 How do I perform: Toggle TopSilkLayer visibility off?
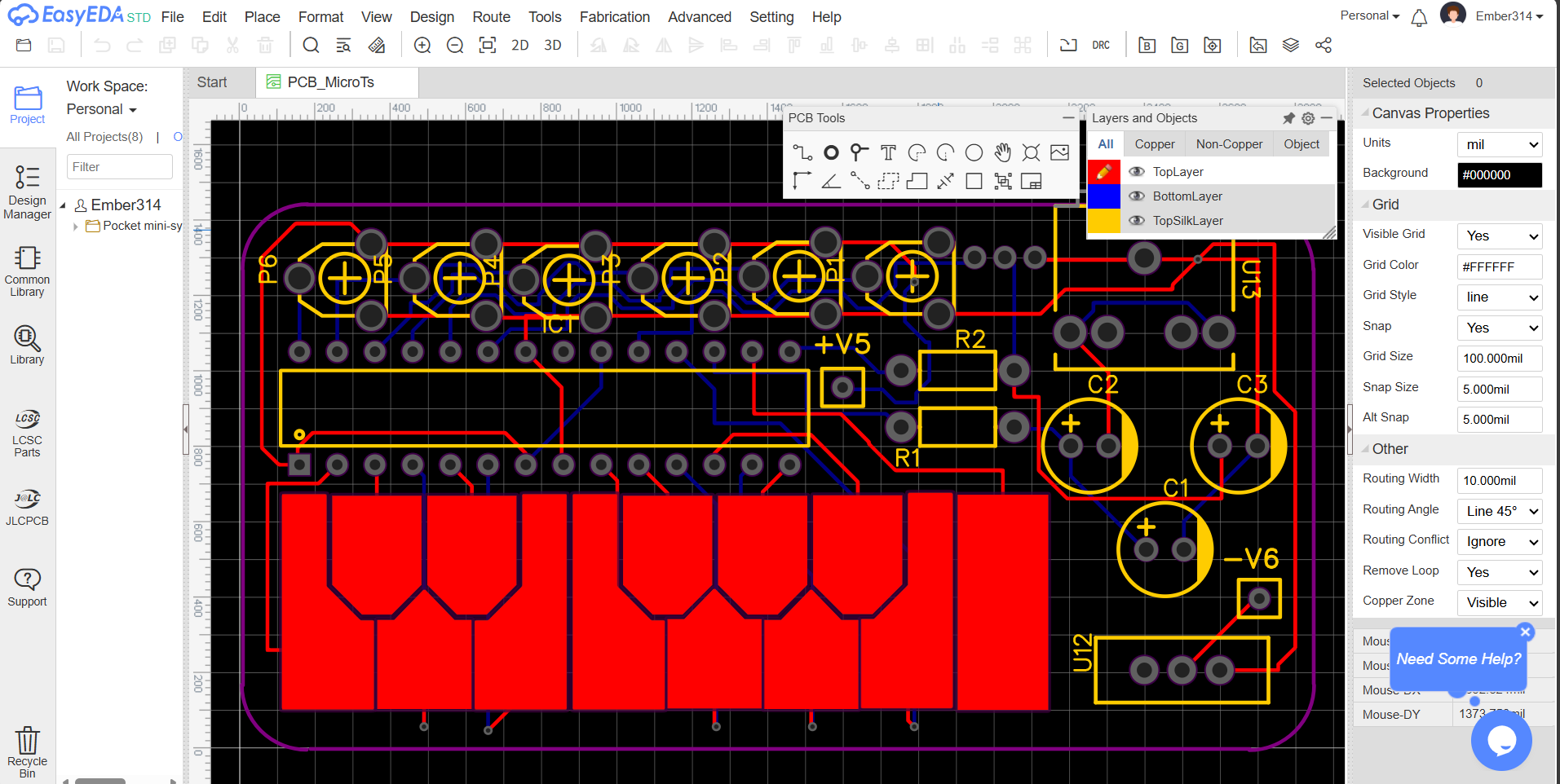[1137, 221]
